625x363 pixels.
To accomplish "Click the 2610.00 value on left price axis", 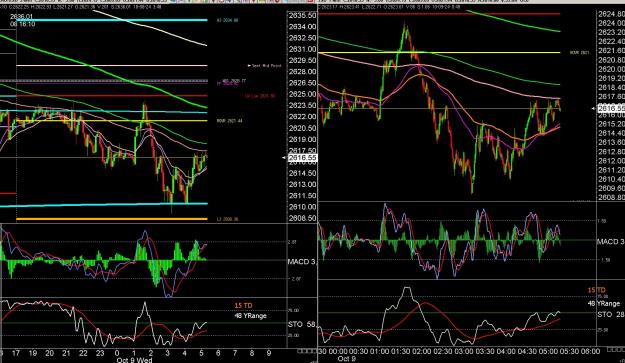I will [x=303, y=207].
